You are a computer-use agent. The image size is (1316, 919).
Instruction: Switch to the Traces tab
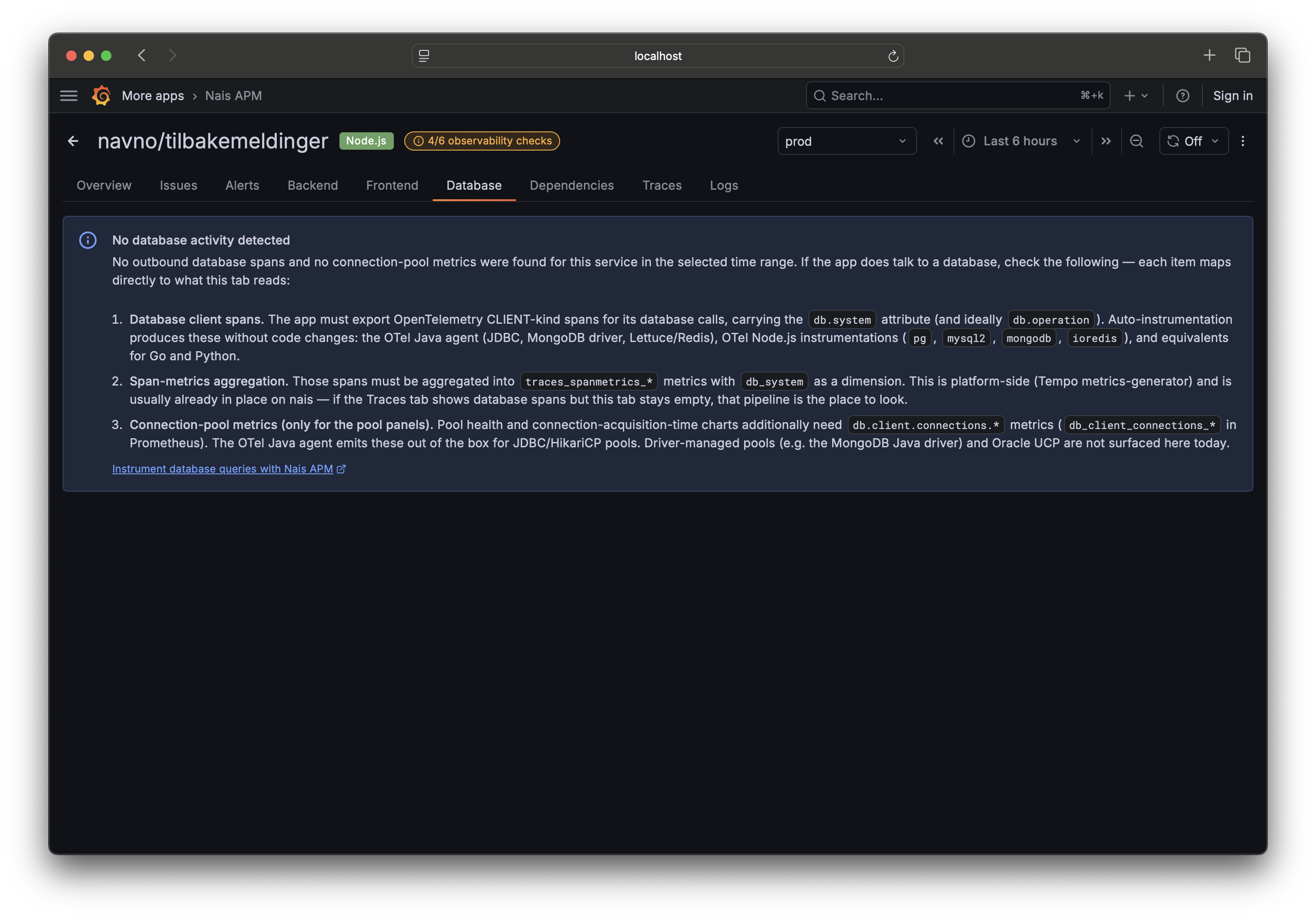pyautogui.click(x=661, y=185)
